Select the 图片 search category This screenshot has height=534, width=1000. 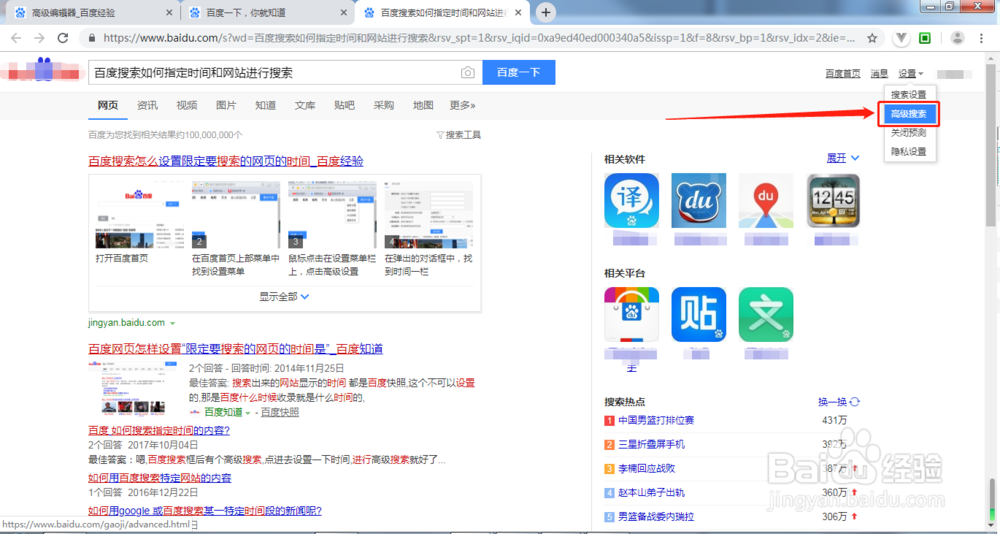click(226, 105)
